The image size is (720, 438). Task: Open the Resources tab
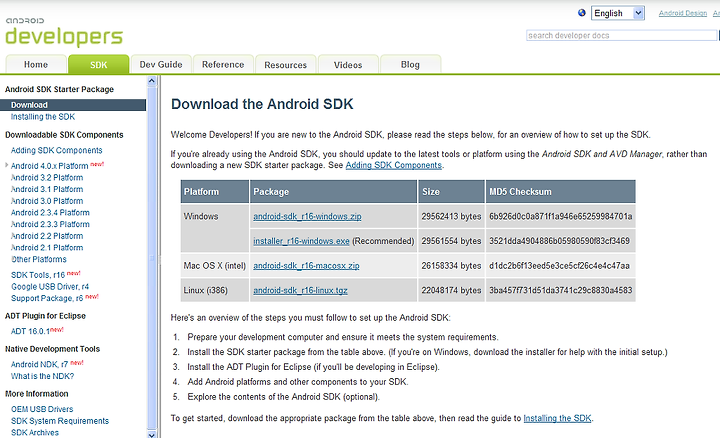pos(285,65)
